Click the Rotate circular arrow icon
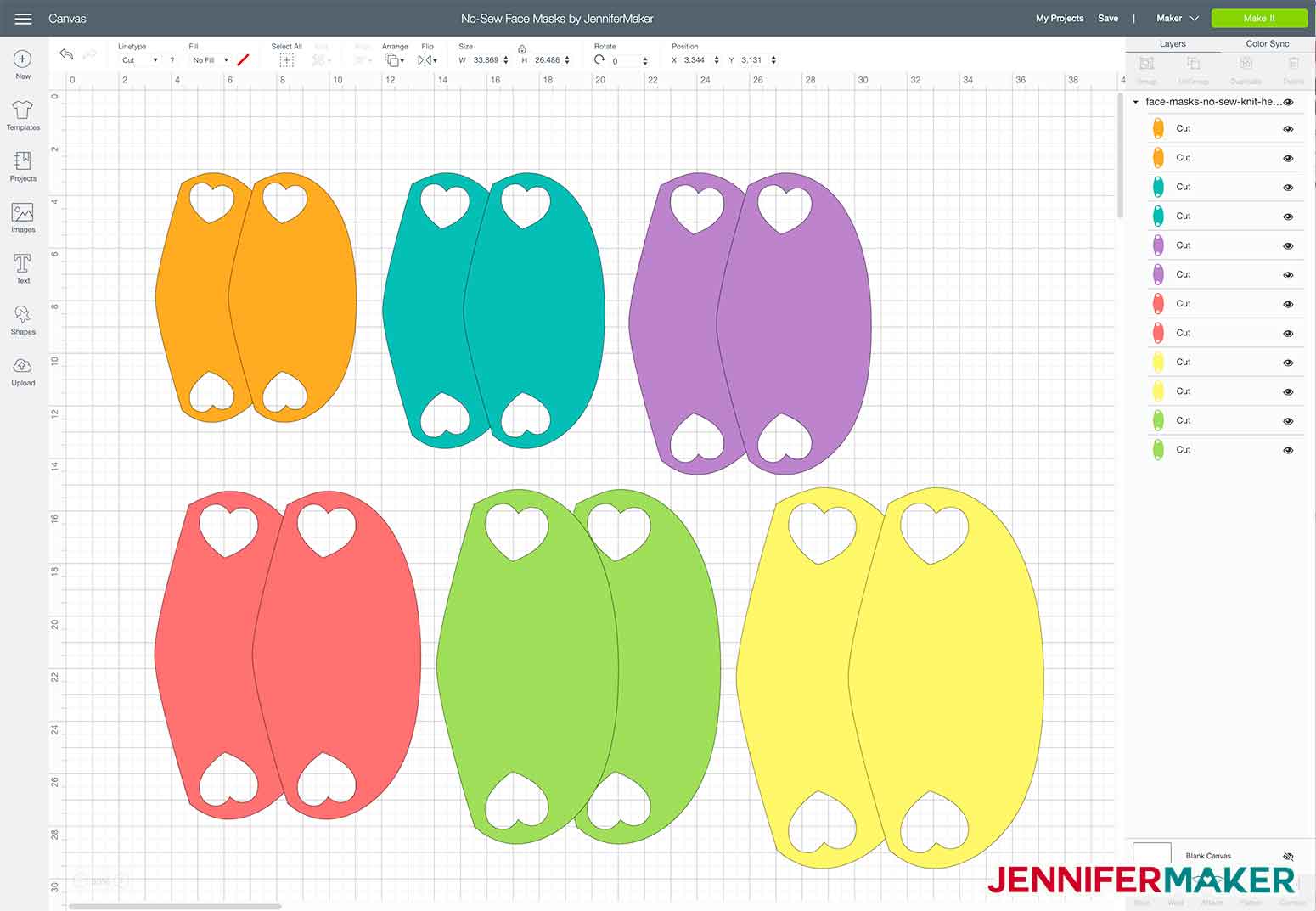The height and width of the screenshot is (911, 1316). (x=599, y=59)
